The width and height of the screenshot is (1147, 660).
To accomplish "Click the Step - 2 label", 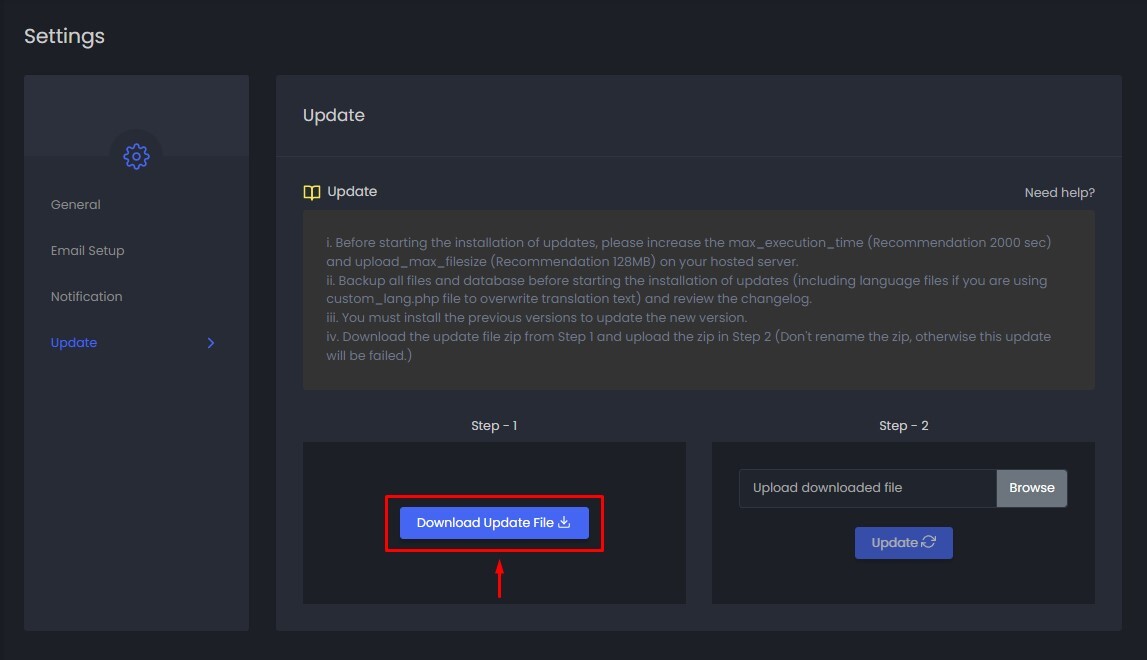I will click(x=903, y=426).
